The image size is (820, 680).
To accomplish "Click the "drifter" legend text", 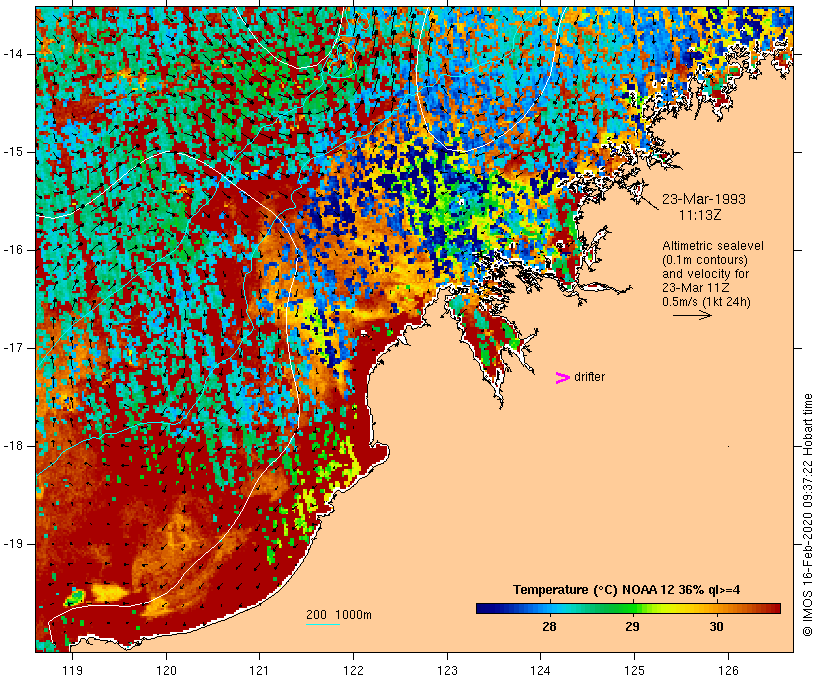I will tap(589, 377).
